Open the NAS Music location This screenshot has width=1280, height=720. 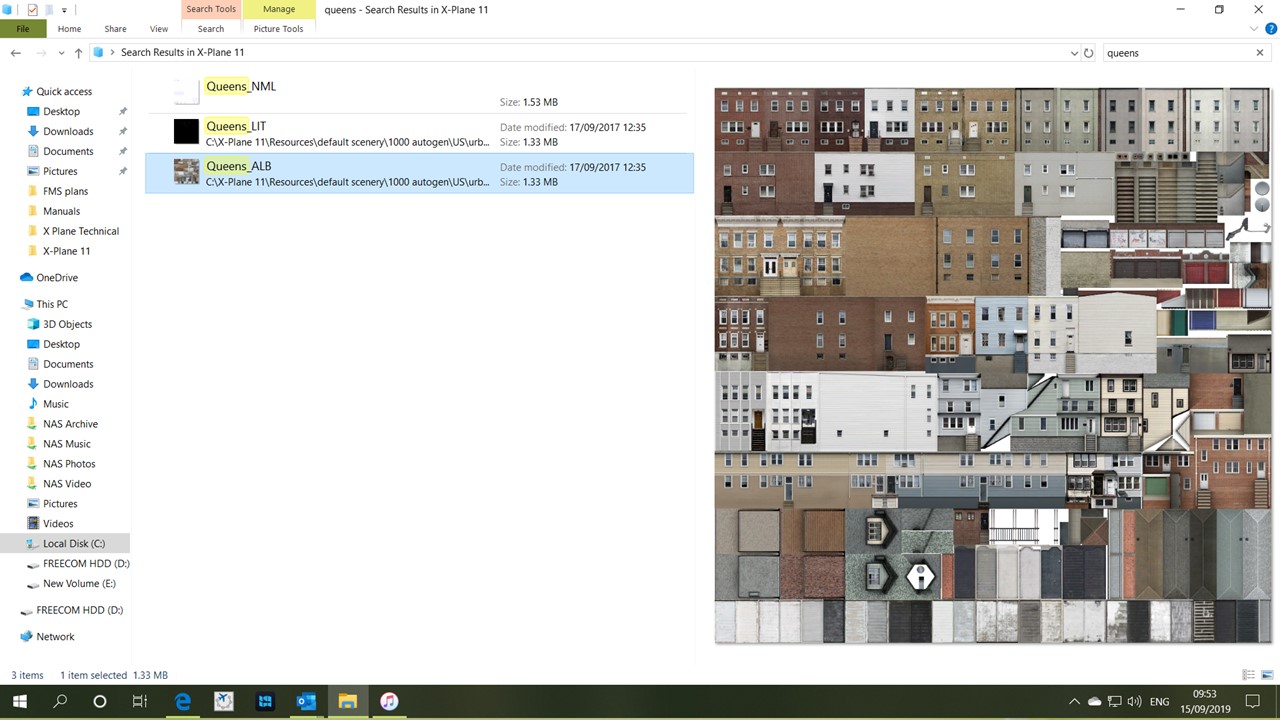click(x=67, y=444)
